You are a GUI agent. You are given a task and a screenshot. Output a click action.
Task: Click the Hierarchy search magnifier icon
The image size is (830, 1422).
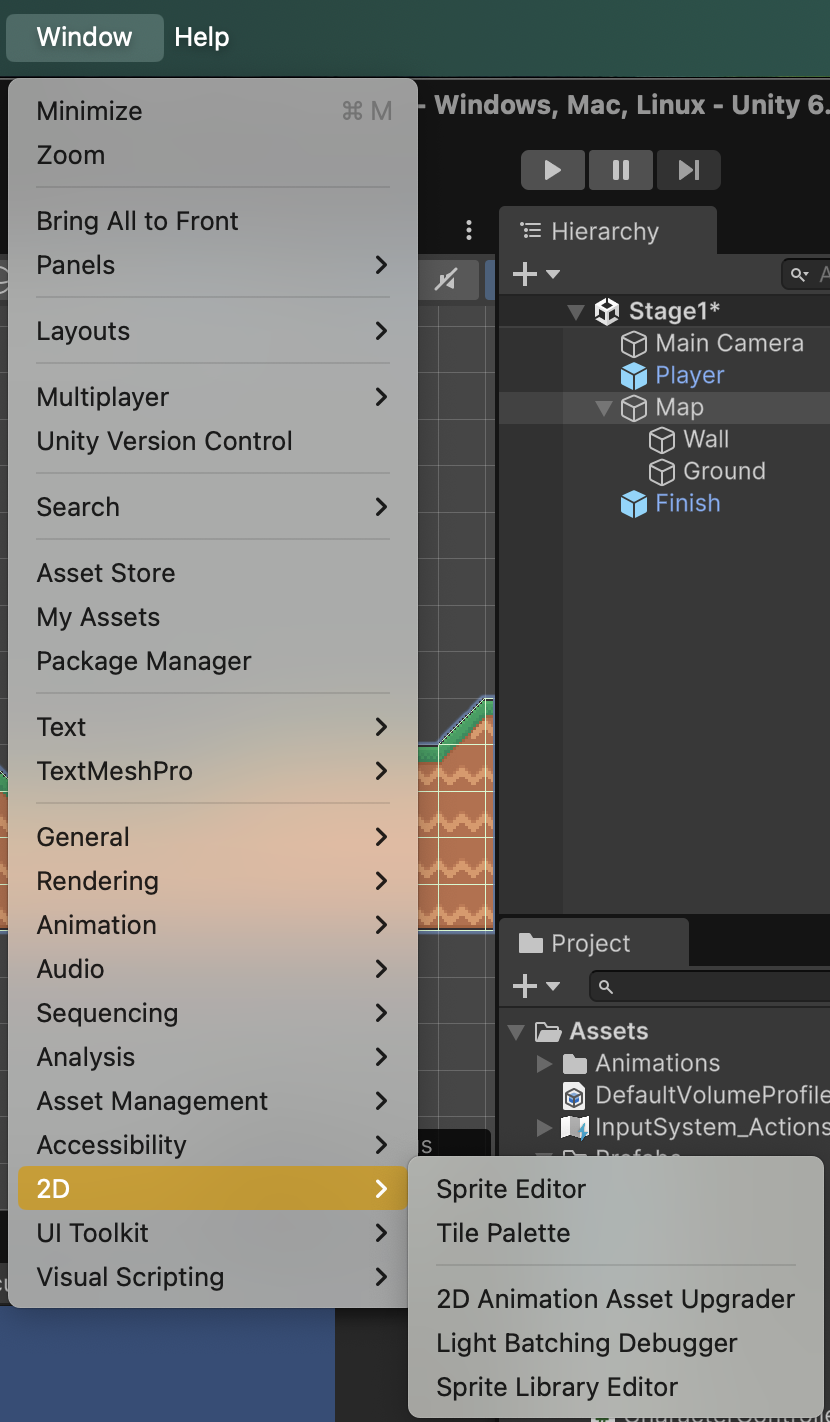[799, 274]
